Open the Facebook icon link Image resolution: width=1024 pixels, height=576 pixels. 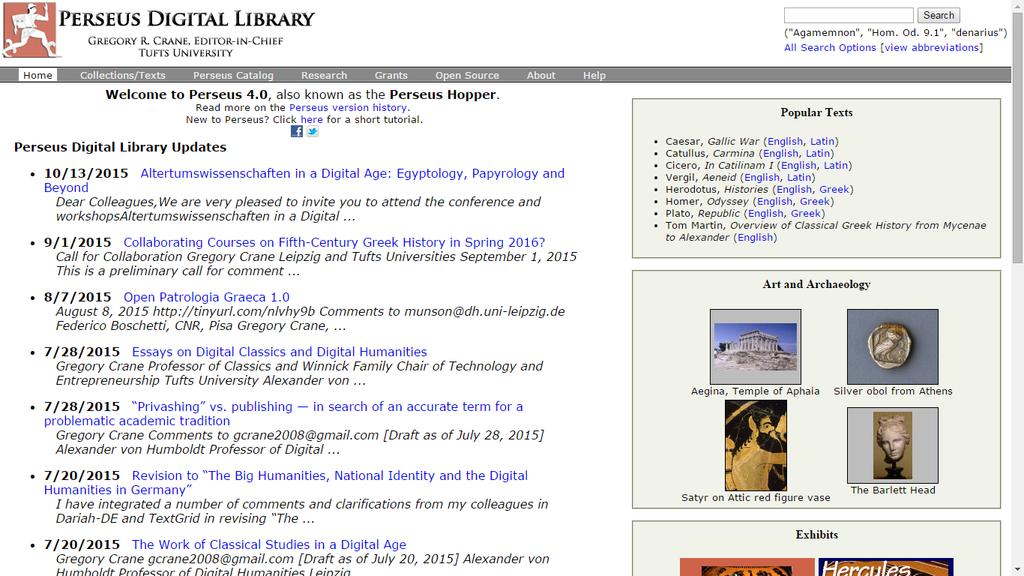pyautogui.click(x=296, y=131)
